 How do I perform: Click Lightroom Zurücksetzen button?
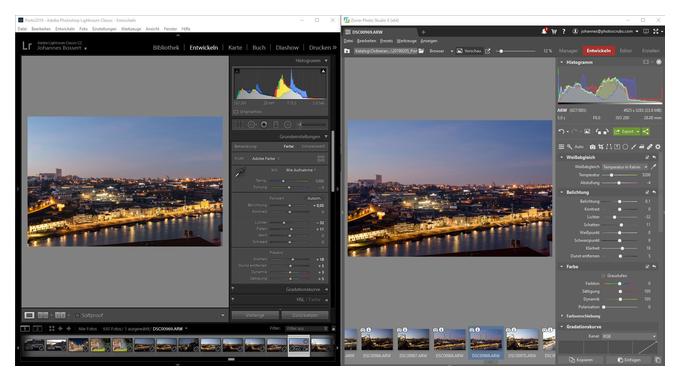(x=305, y=315)
